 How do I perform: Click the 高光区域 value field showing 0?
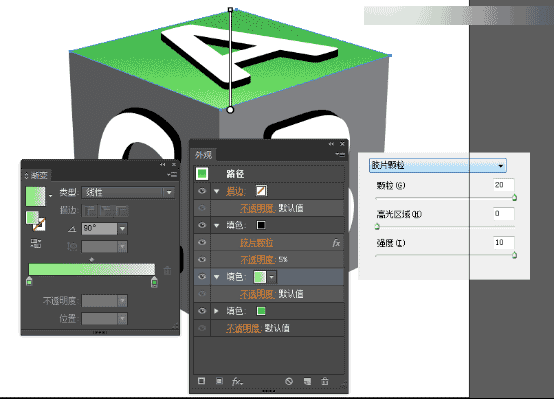point(504,213)
